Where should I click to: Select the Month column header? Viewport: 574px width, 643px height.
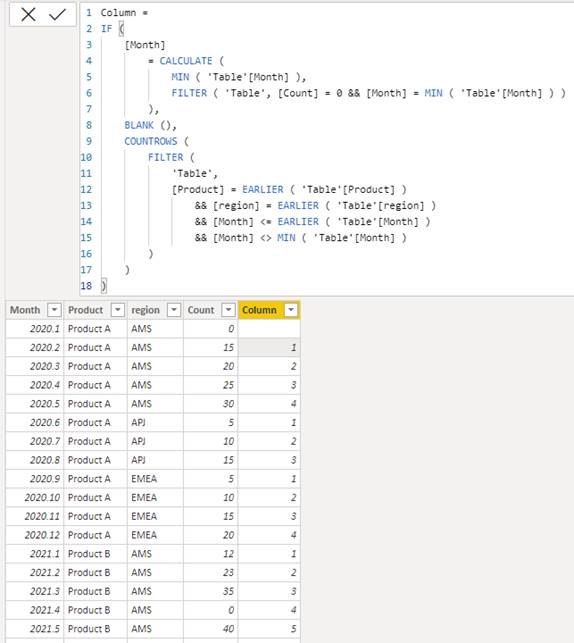[x=34, y=310]
